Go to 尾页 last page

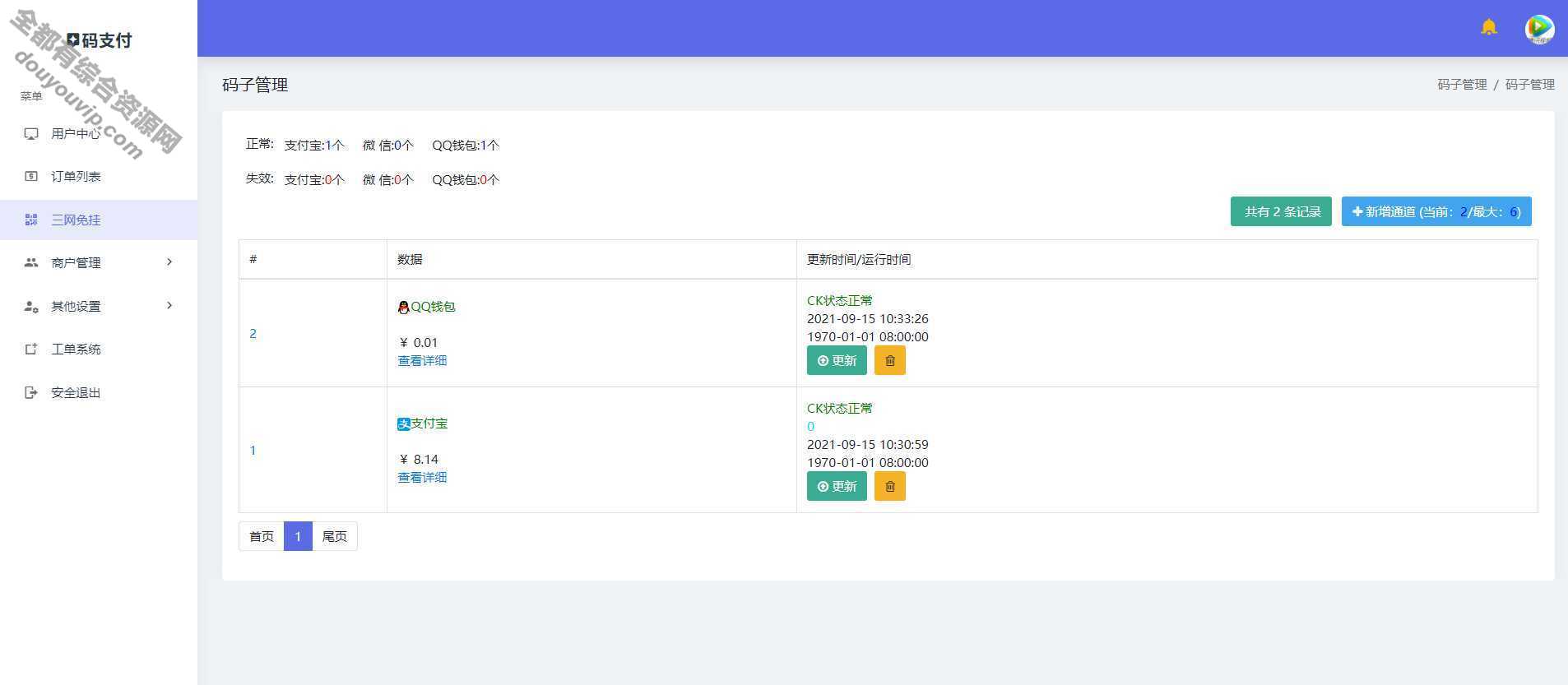tap(334, 536)
